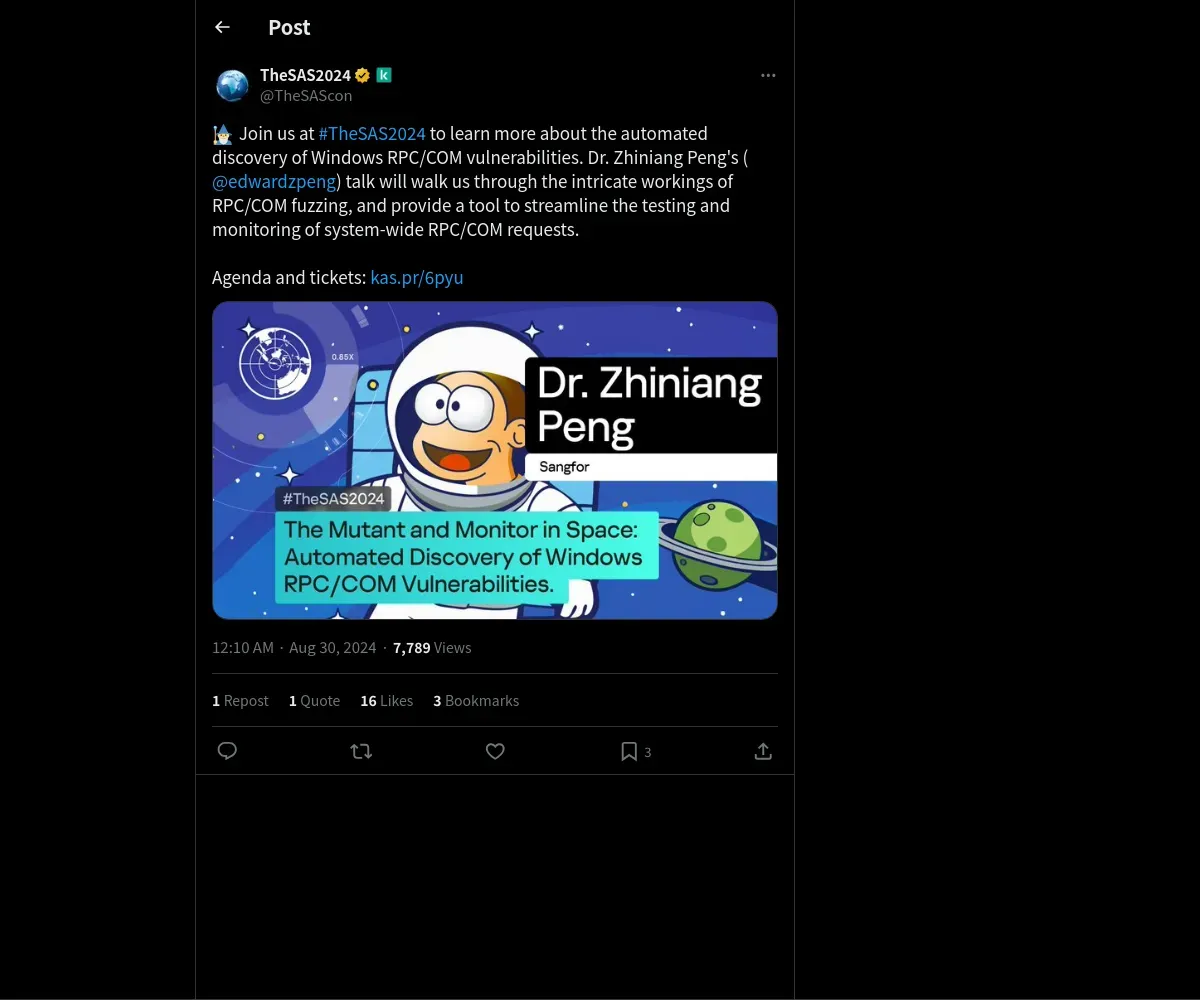Image resolution: width=1200 pixels, height=1000 pixels.
Task: Share the post via upload icon
Action: tap(763, 751)
